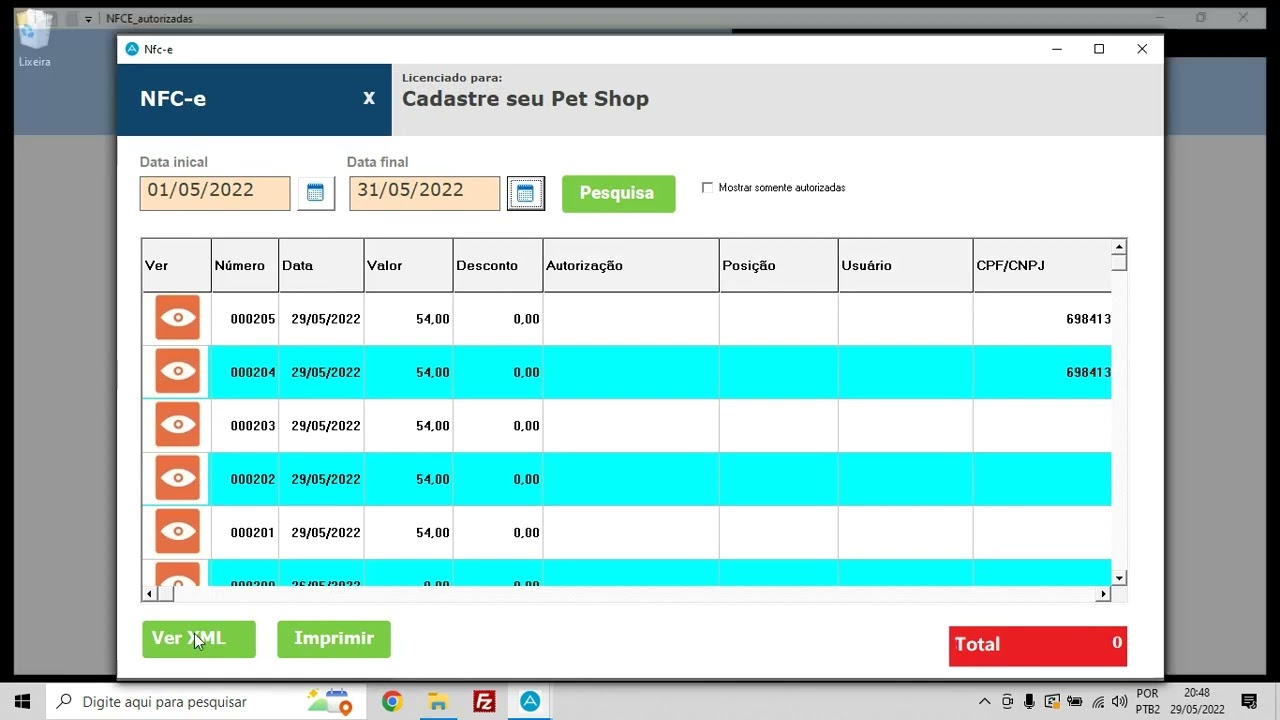
Task: Select cell with number 000201
Action: coord(245,533)
